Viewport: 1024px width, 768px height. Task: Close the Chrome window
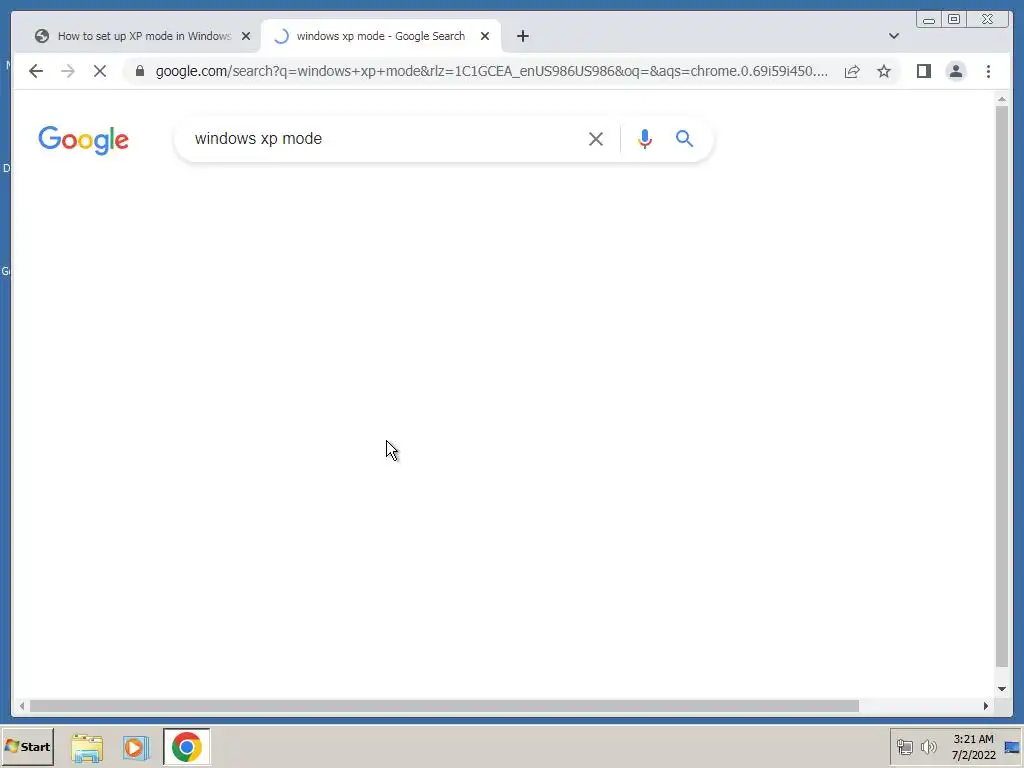tap(987, 20)
